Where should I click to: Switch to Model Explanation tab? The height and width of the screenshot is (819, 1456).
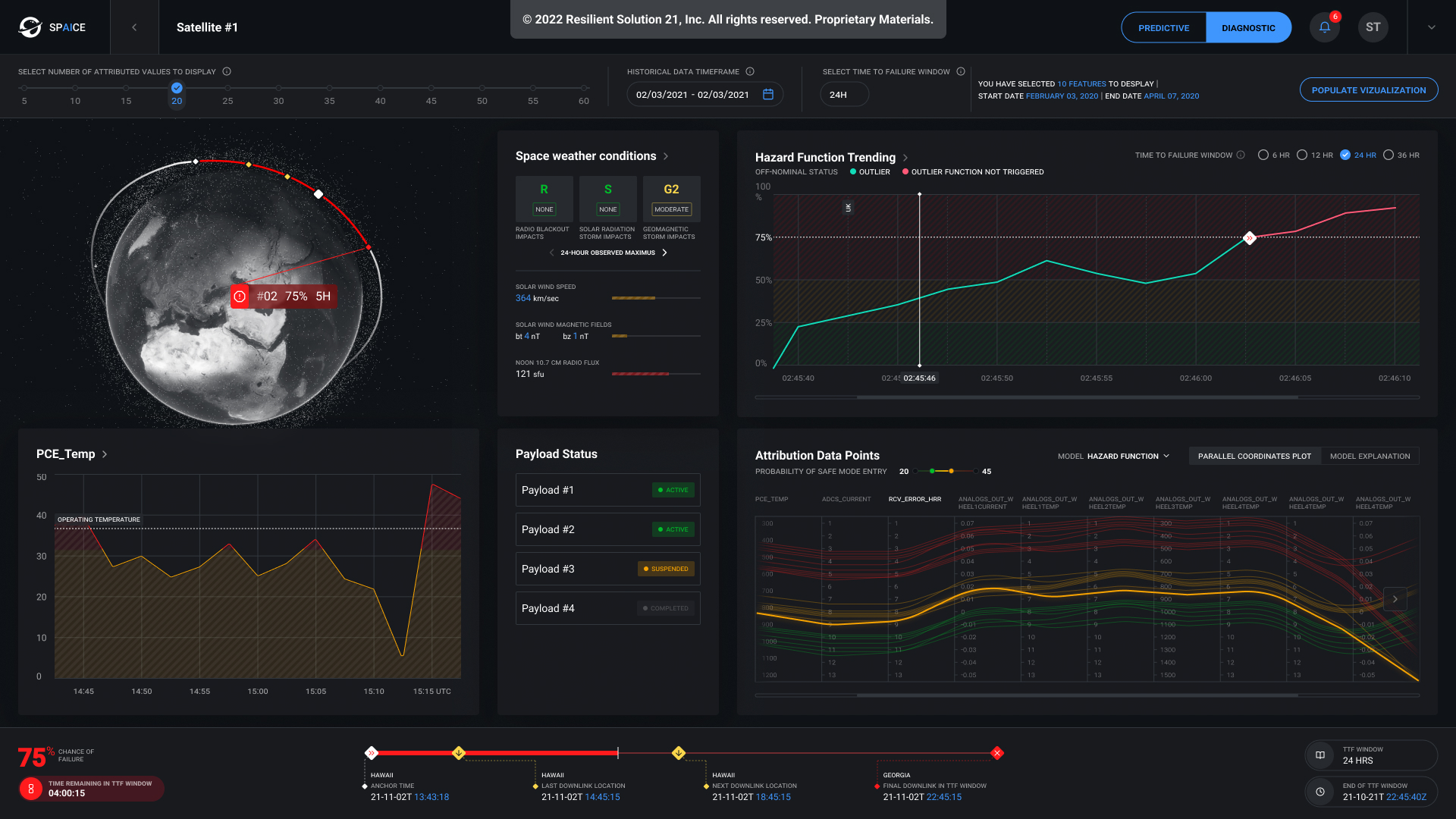(x=1370, y=456)
